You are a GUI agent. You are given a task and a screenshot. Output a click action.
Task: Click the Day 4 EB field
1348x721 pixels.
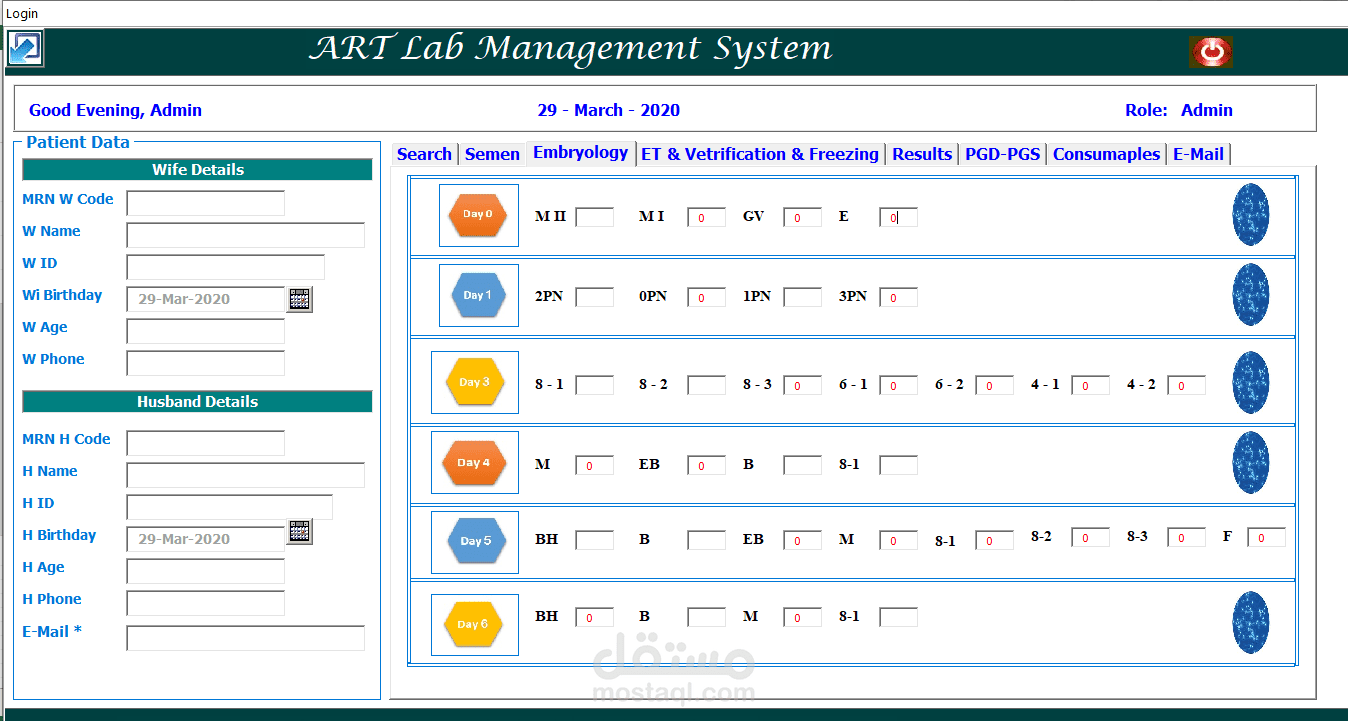point(707,465)
